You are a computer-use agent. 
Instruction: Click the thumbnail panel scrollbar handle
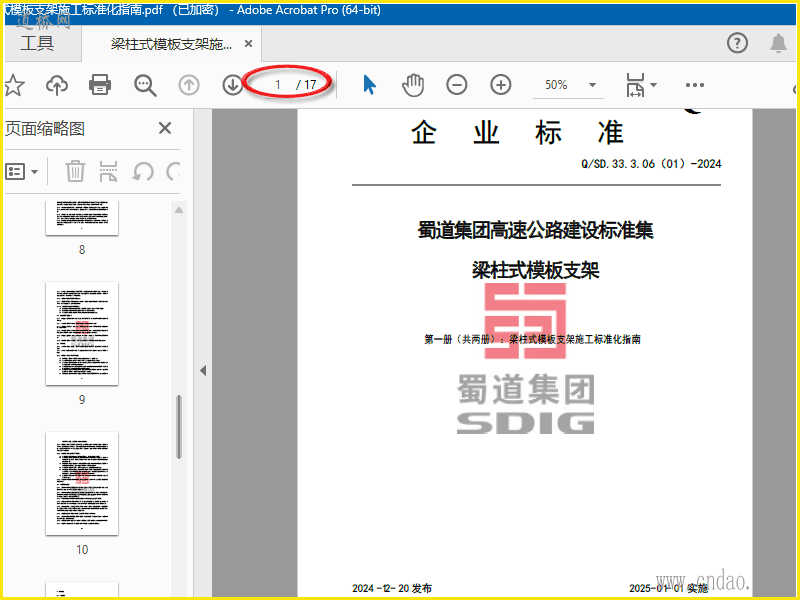point(179,427)
